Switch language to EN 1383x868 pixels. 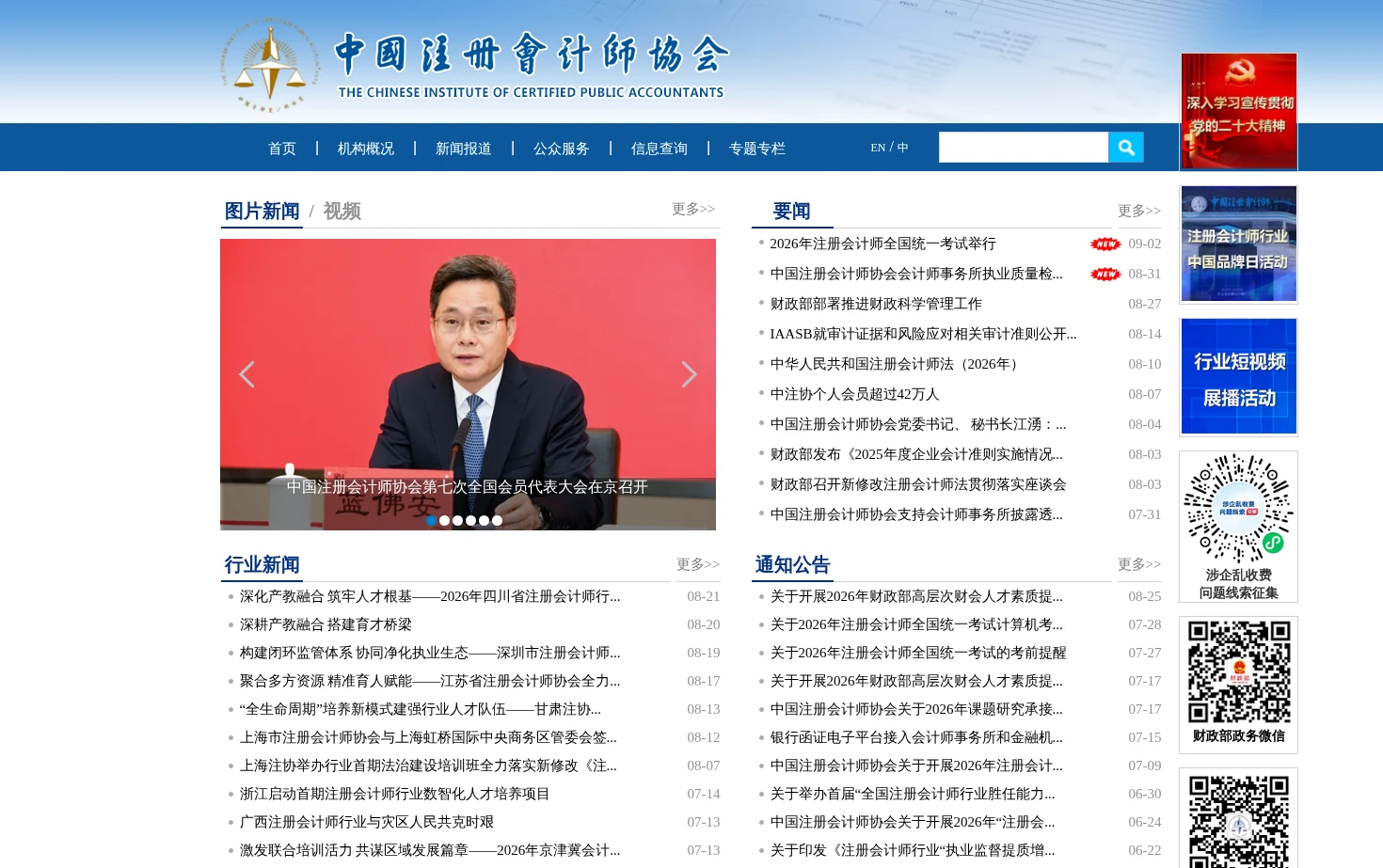click(x=878, y=148)
